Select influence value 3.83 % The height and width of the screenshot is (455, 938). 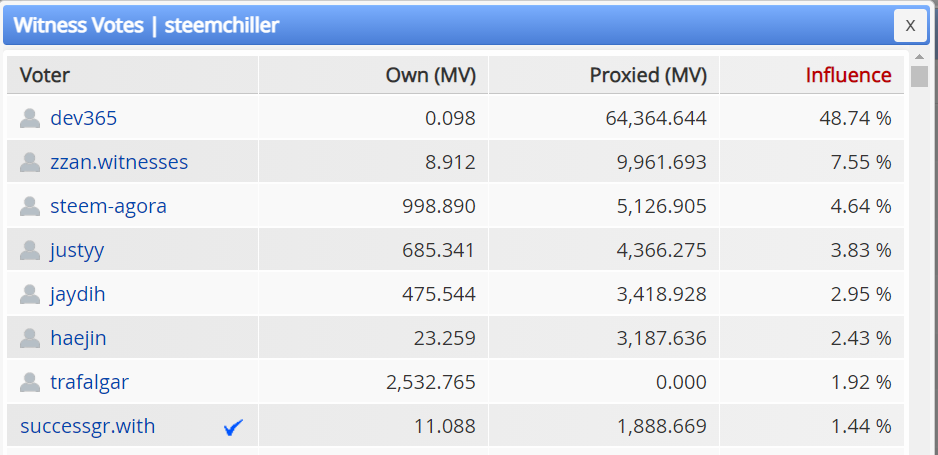click(861, 250)
